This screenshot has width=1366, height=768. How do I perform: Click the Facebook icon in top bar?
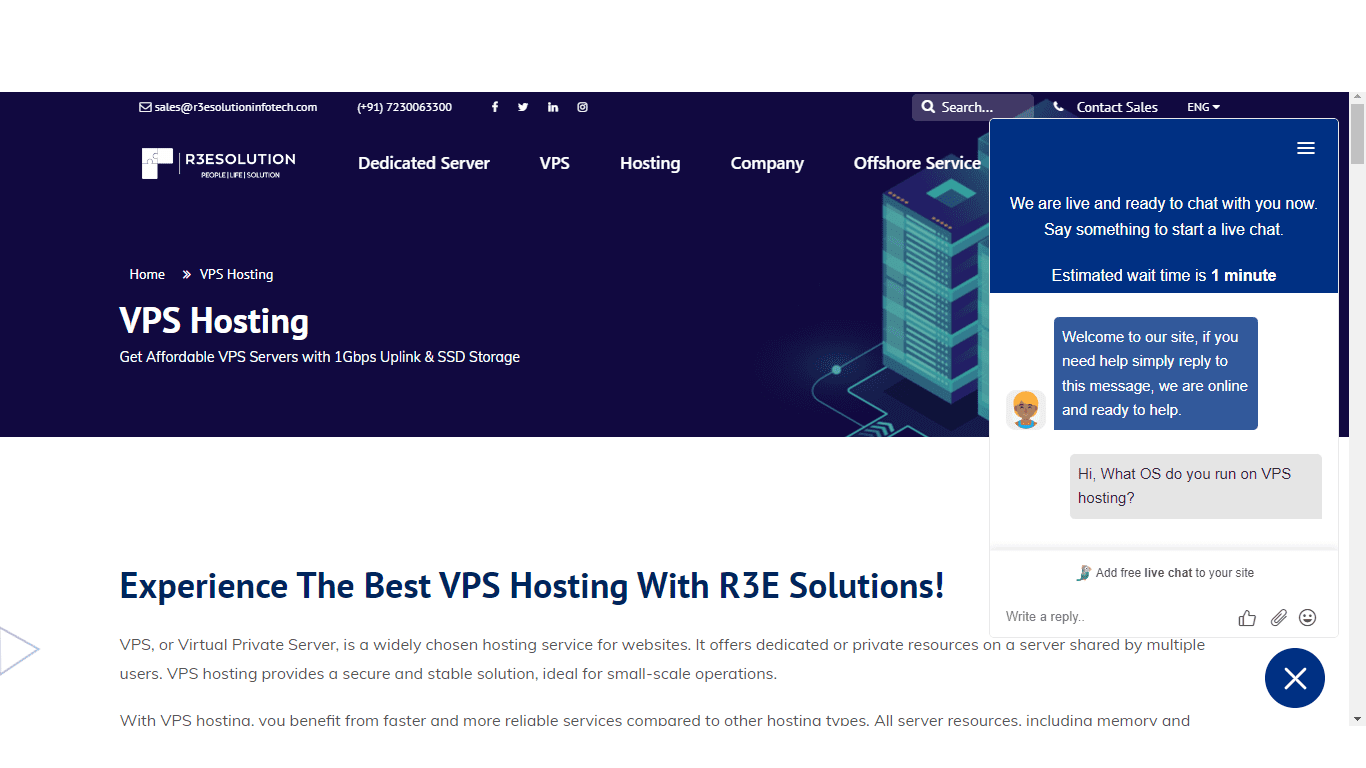pos(494,107)
